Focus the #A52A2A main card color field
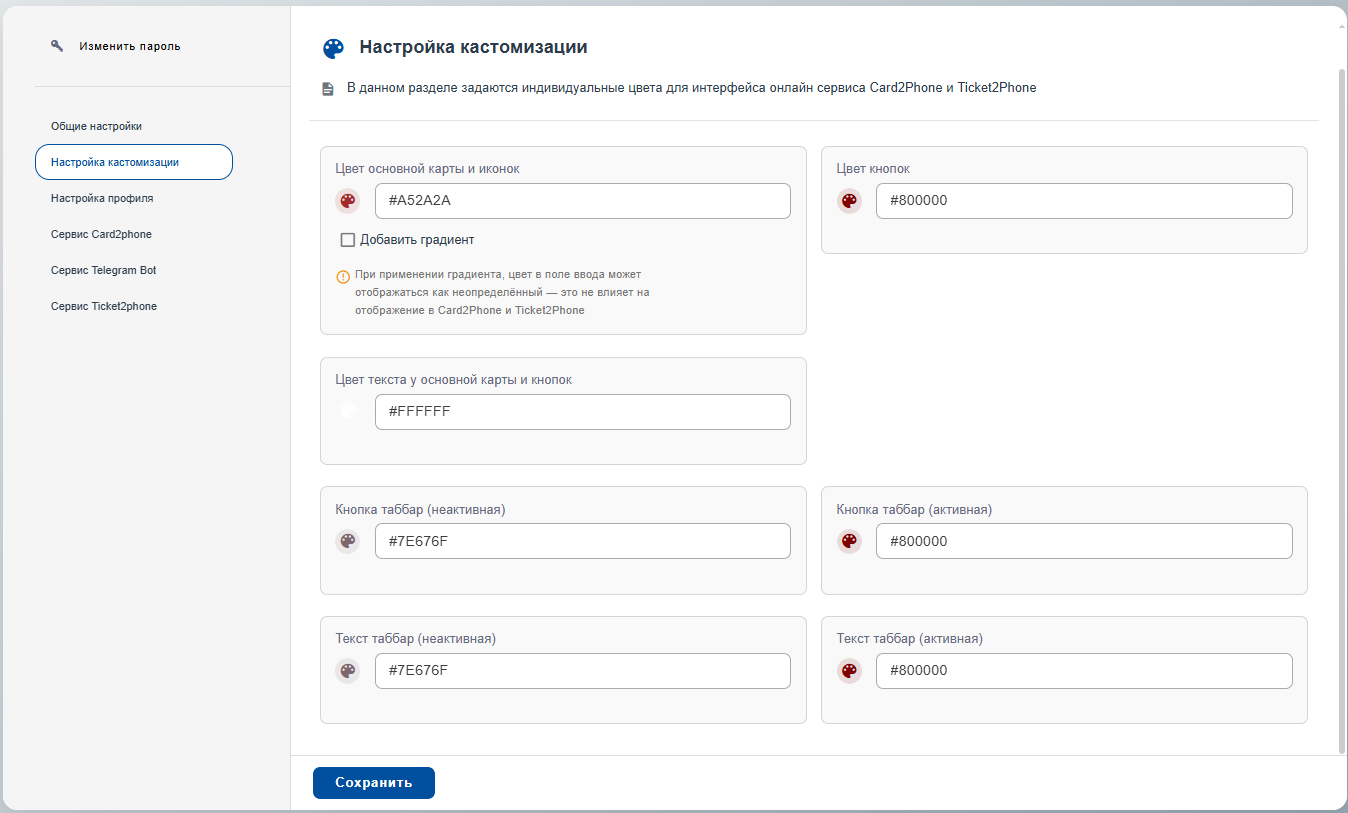 point(583,201)
